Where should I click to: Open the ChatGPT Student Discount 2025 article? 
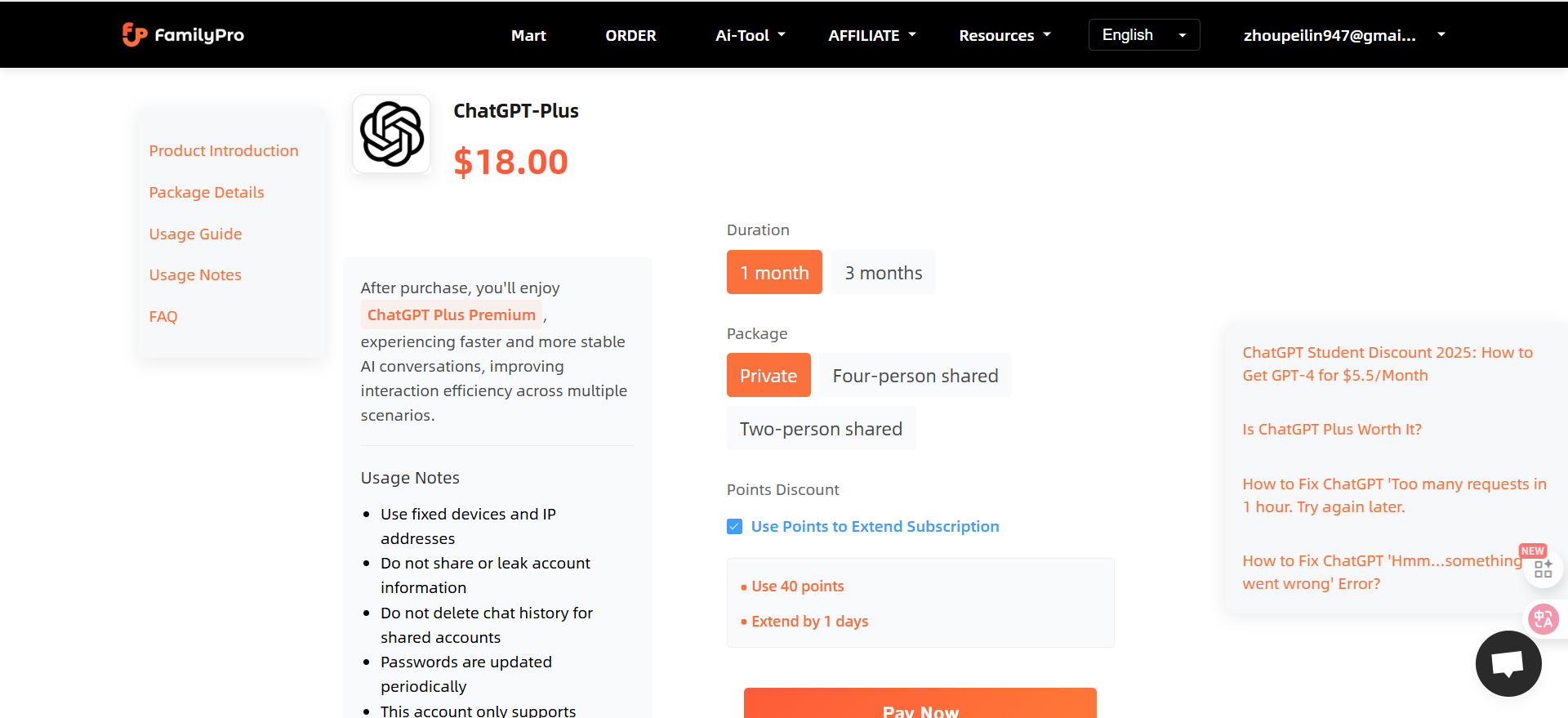(1388, 364)
